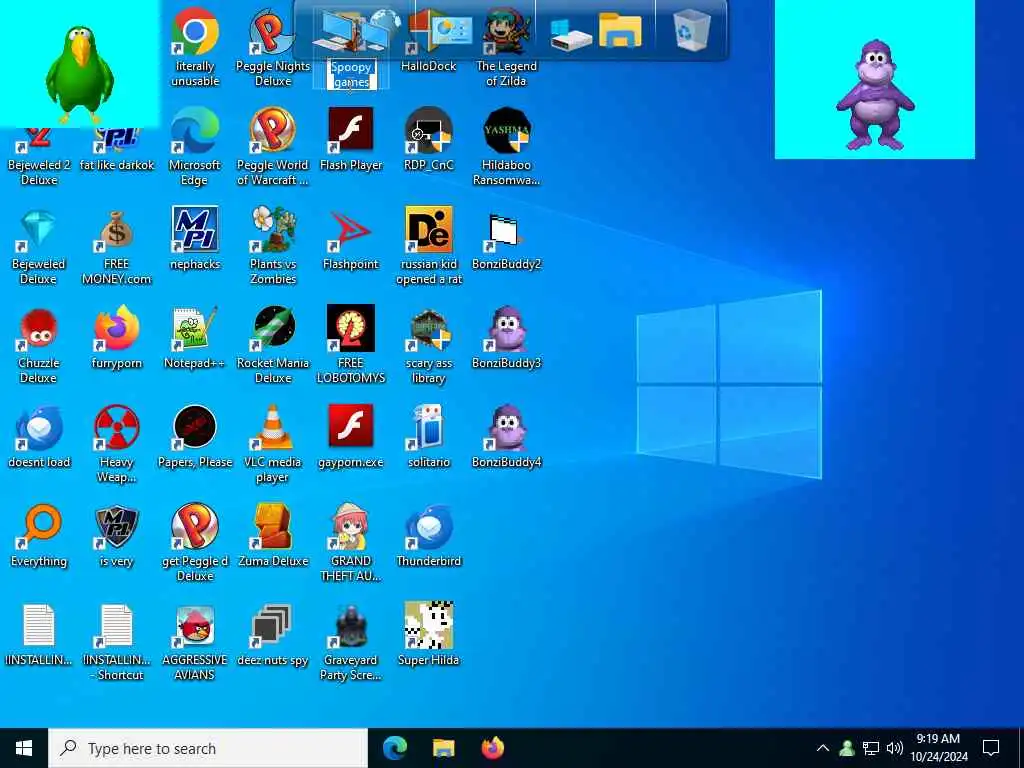Expand the hidden system tray icons
Image resolution: width=1024 pixels, height=768 pixels.
click(823, 748)
